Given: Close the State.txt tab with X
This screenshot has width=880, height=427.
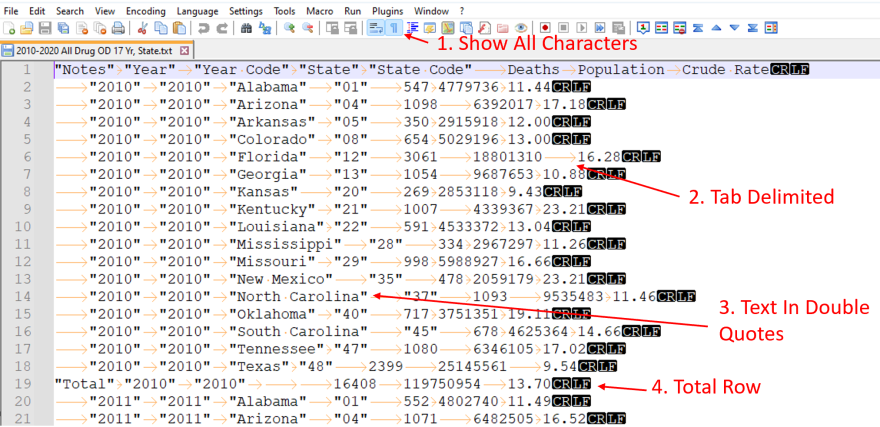Looking at the screenshot, I should point(185,50).
